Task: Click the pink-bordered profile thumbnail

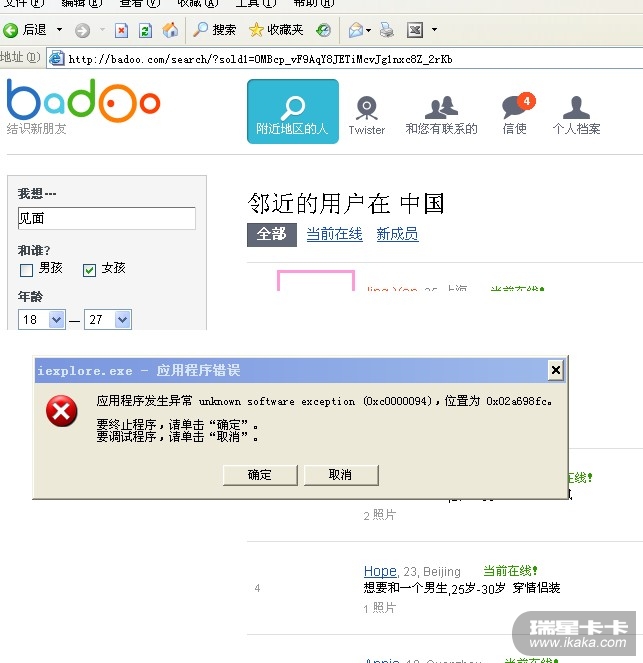Action: [316, 280]
